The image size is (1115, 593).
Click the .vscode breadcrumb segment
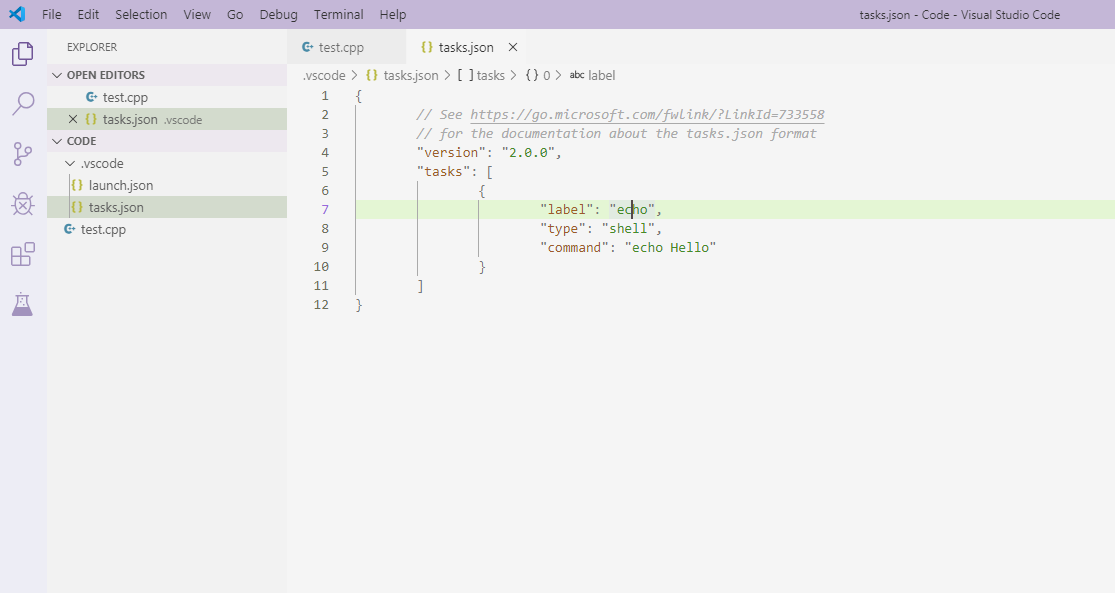pyautogui.click(x=324, y=75)
